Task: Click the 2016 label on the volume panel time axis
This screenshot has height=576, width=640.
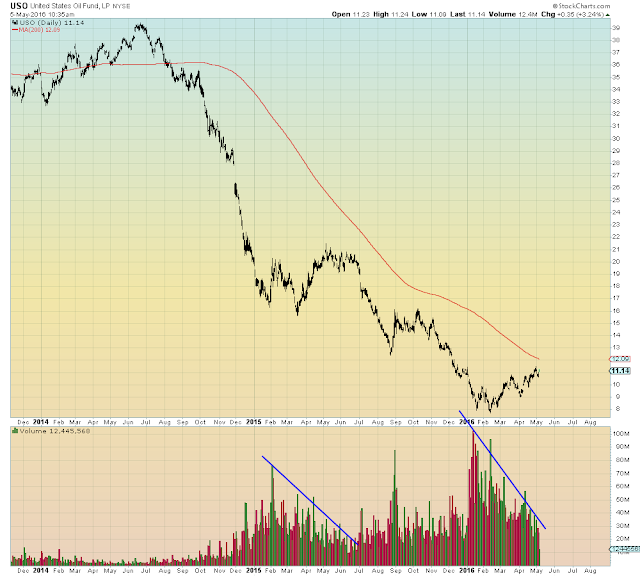Action: (x=467, y=570)
